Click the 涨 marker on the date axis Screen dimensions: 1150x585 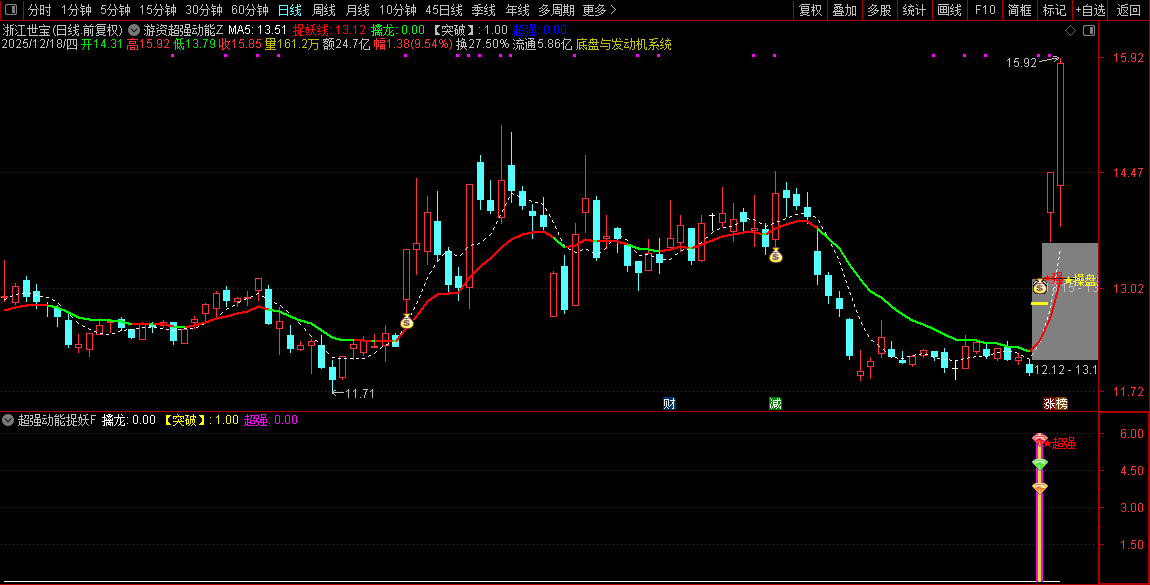tap(1050, 403)
